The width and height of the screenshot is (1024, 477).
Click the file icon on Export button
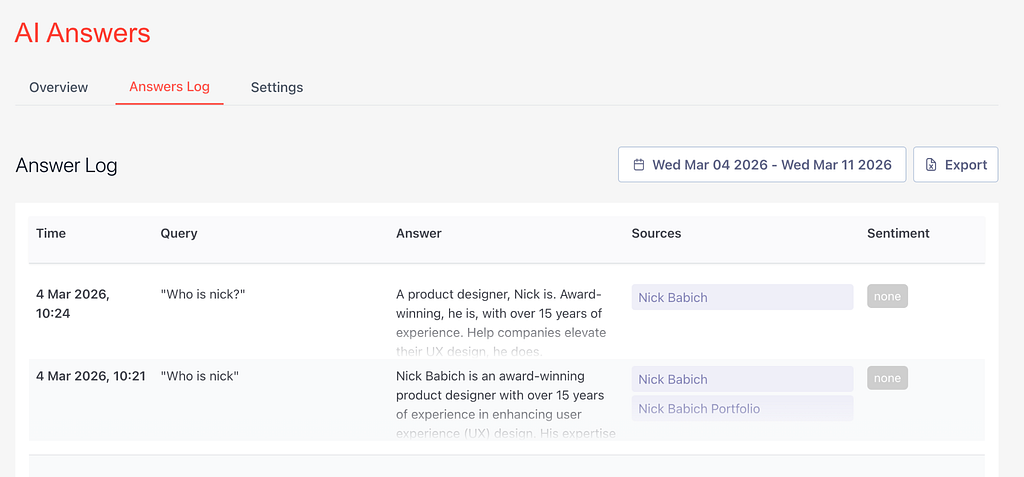931,165
